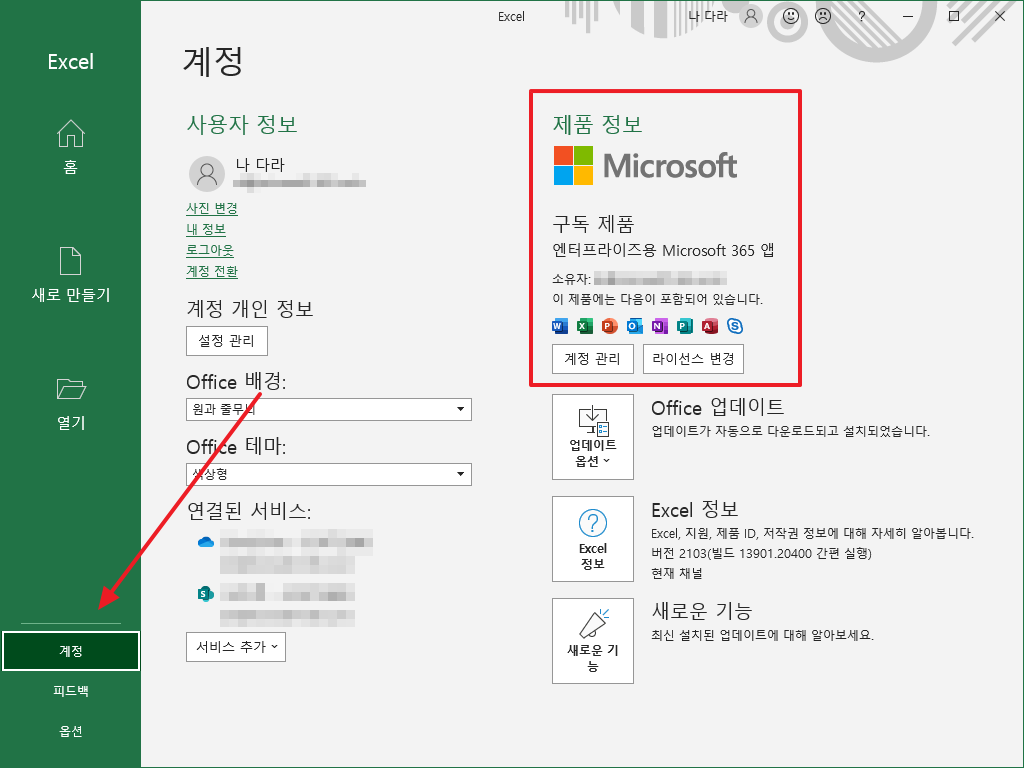Click the 설정 관리 button
The image size is (1024, 768).
click(x=227, y=341)
